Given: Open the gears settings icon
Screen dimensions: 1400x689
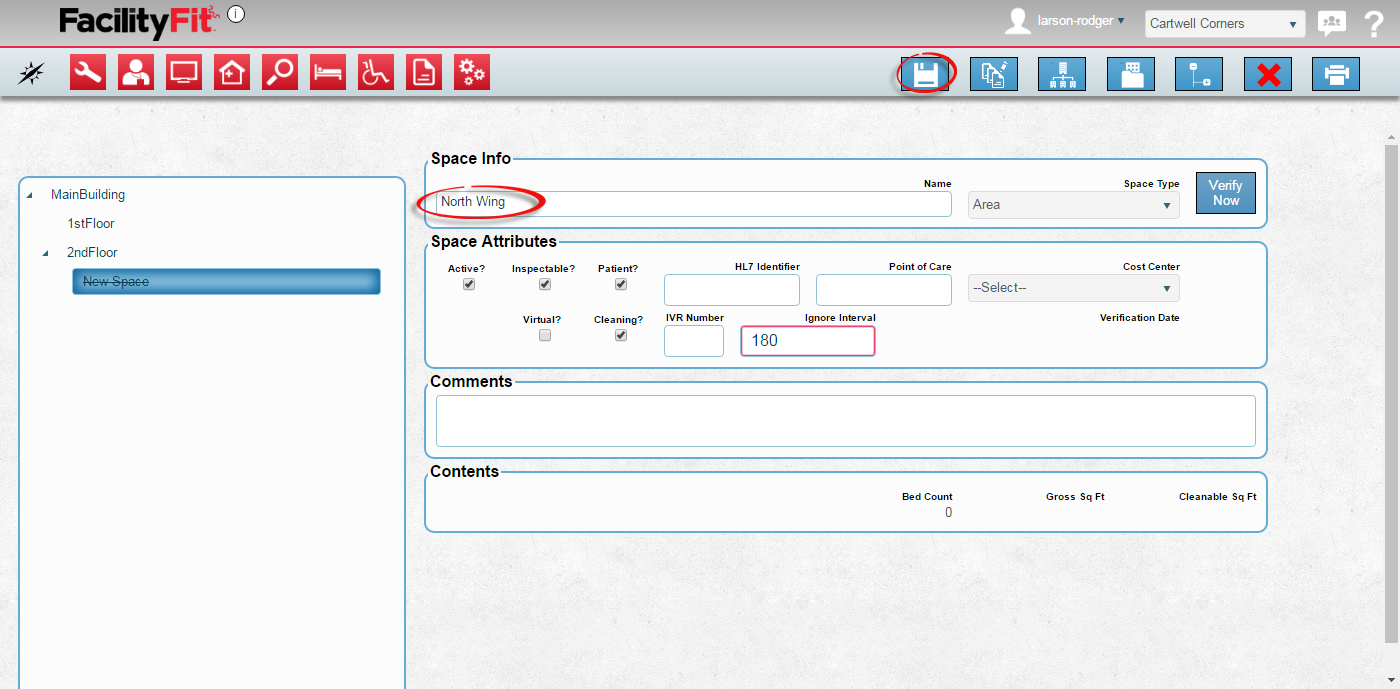Looking at the screenshot, I should click(x=472, y=73).
